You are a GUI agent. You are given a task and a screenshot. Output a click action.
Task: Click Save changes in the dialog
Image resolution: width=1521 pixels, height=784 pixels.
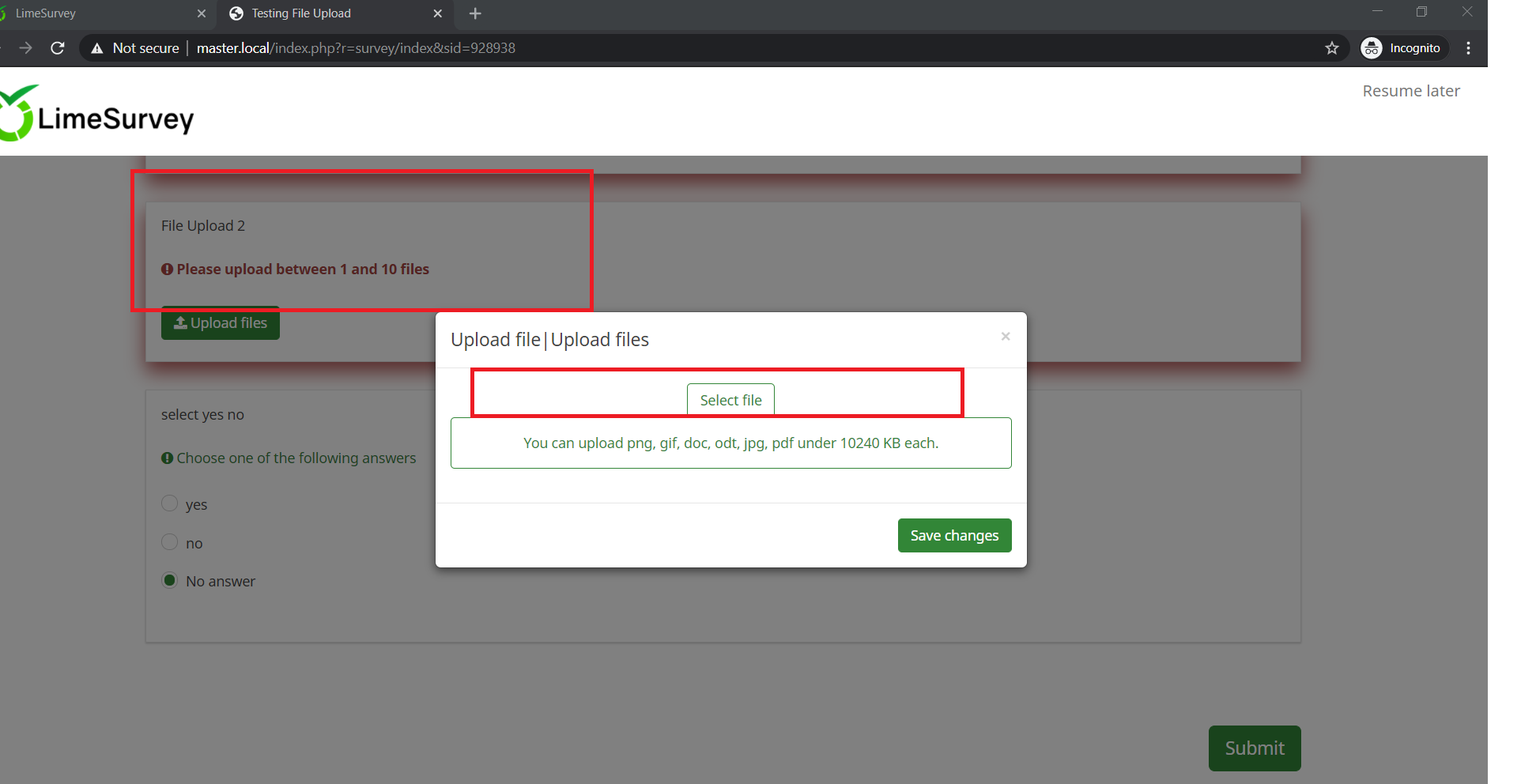click(954, 536)
